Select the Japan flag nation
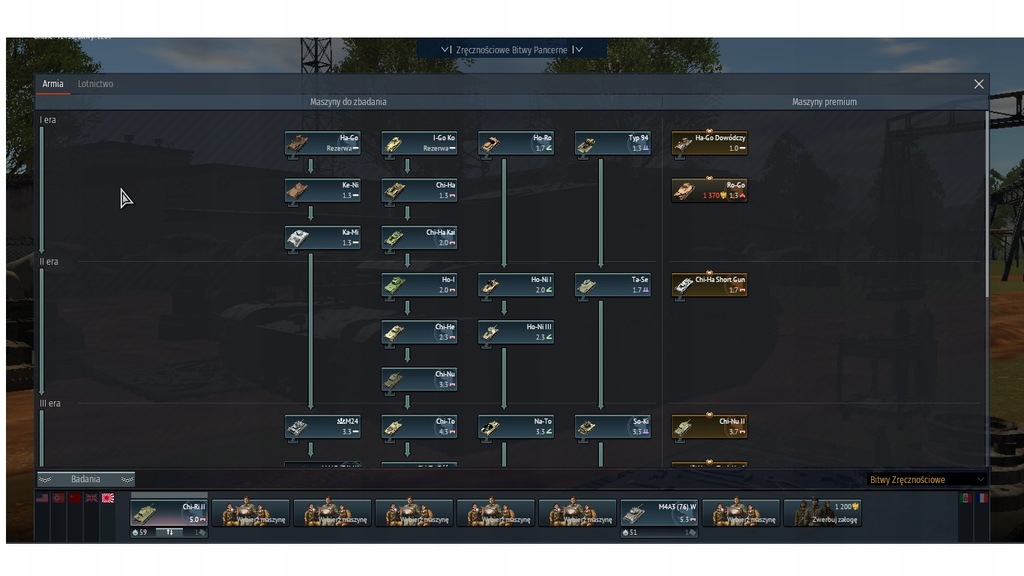This screenshot has height=576, width=1024. (x=108, y=498)
